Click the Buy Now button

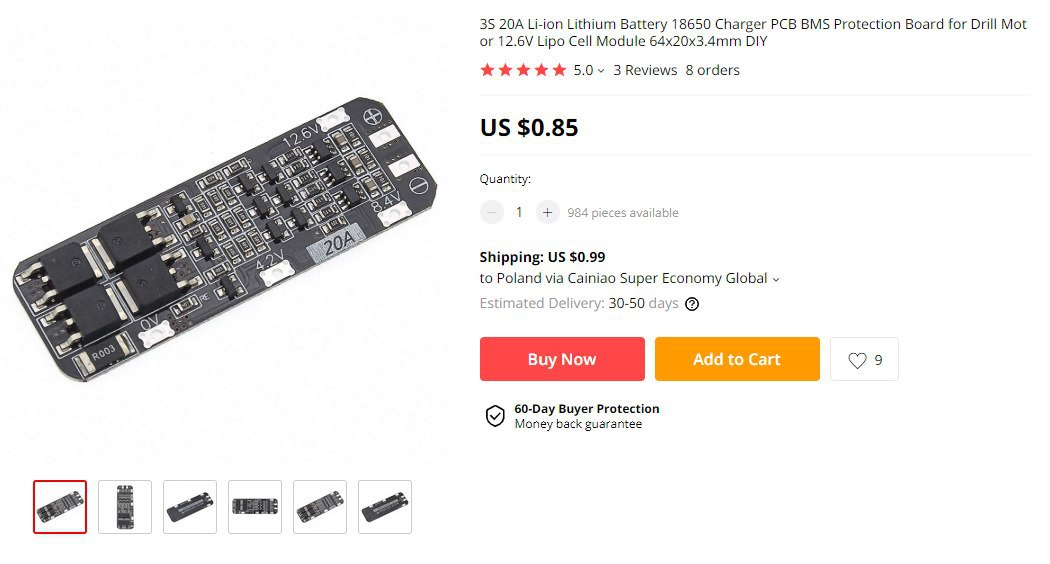(562, 359)
